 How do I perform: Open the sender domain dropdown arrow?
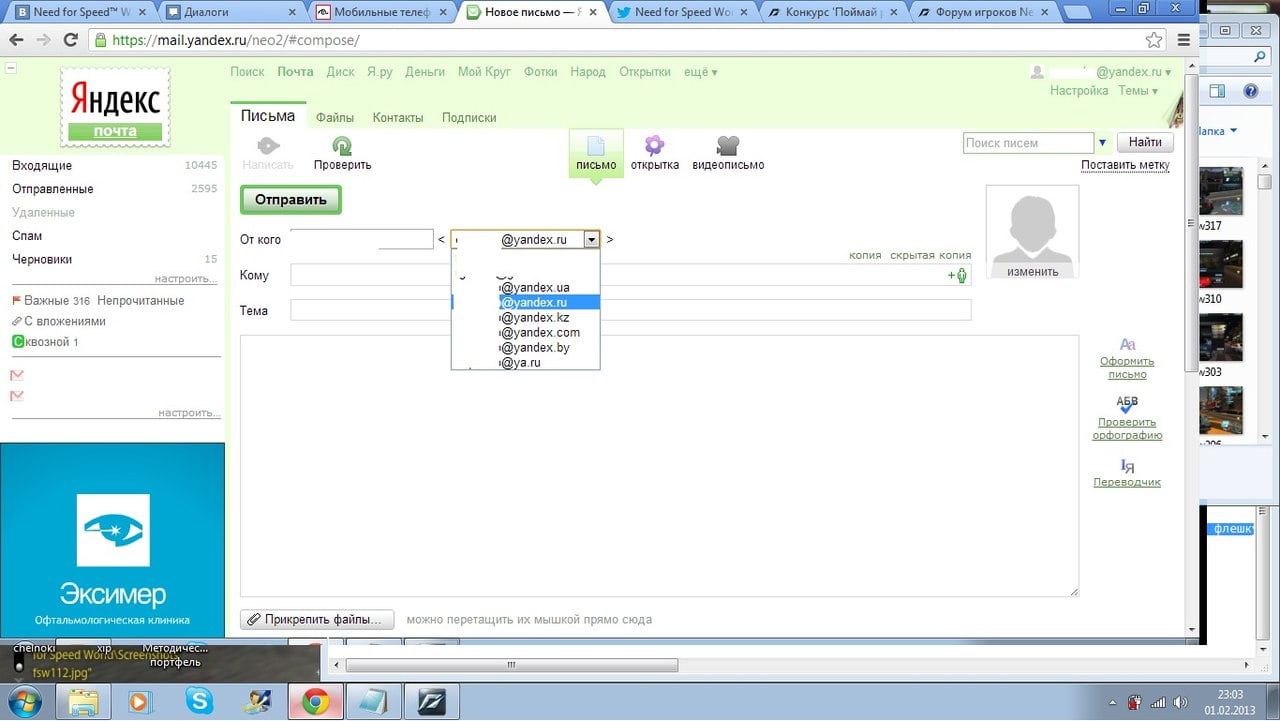point(592,240)
